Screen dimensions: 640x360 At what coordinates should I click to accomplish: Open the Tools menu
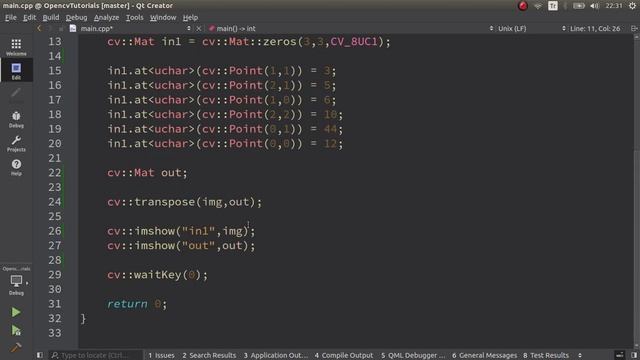[x=134, y=18]
